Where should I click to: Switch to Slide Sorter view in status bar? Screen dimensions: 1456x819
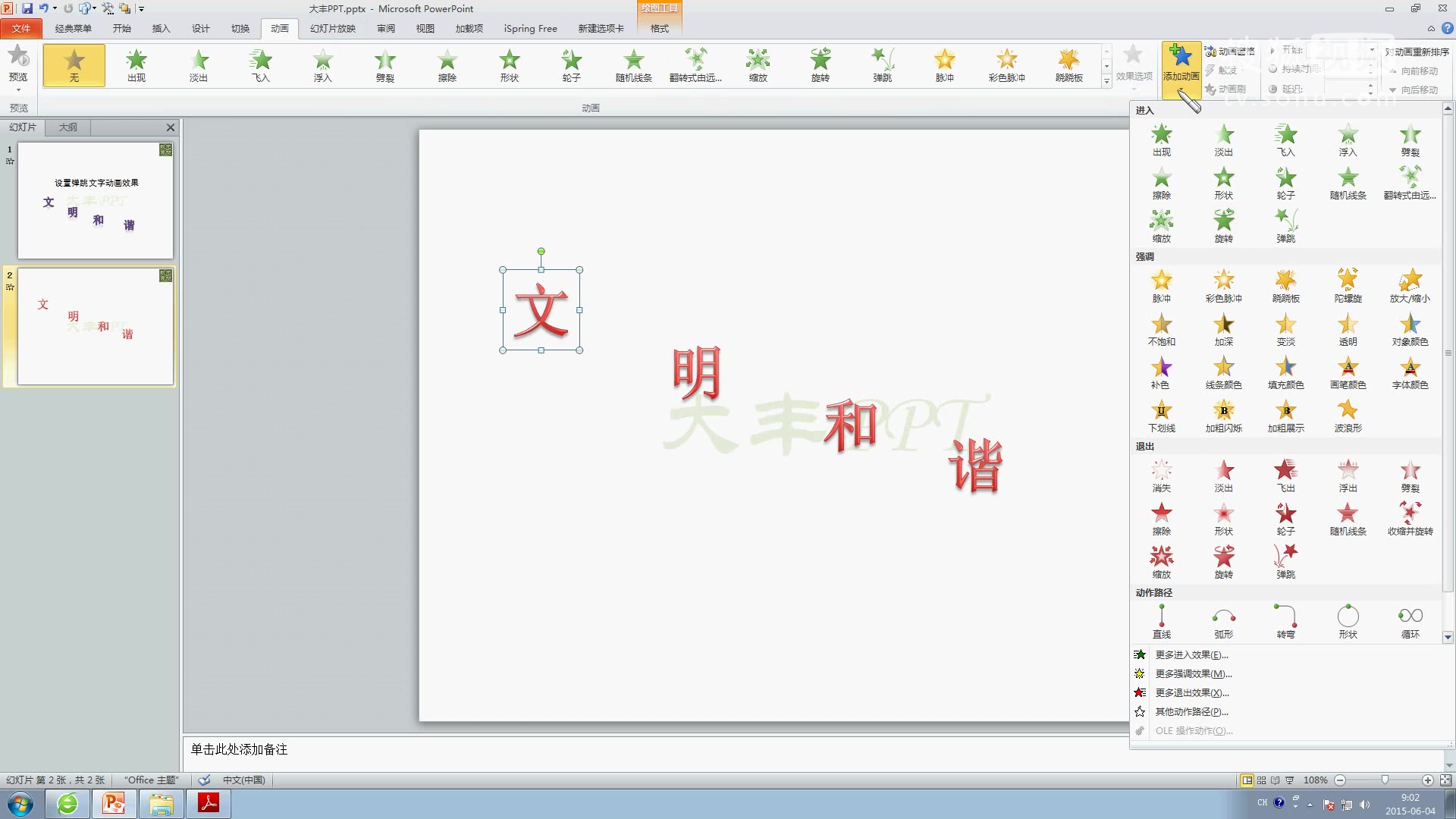click(x=1260, y=780)
